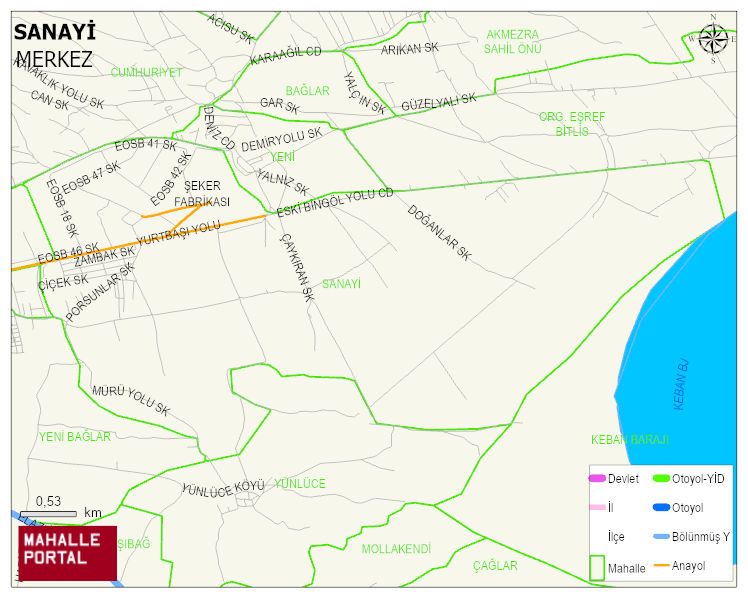Click the ORG. EŞREF BİTLİS label

(572, 124)
